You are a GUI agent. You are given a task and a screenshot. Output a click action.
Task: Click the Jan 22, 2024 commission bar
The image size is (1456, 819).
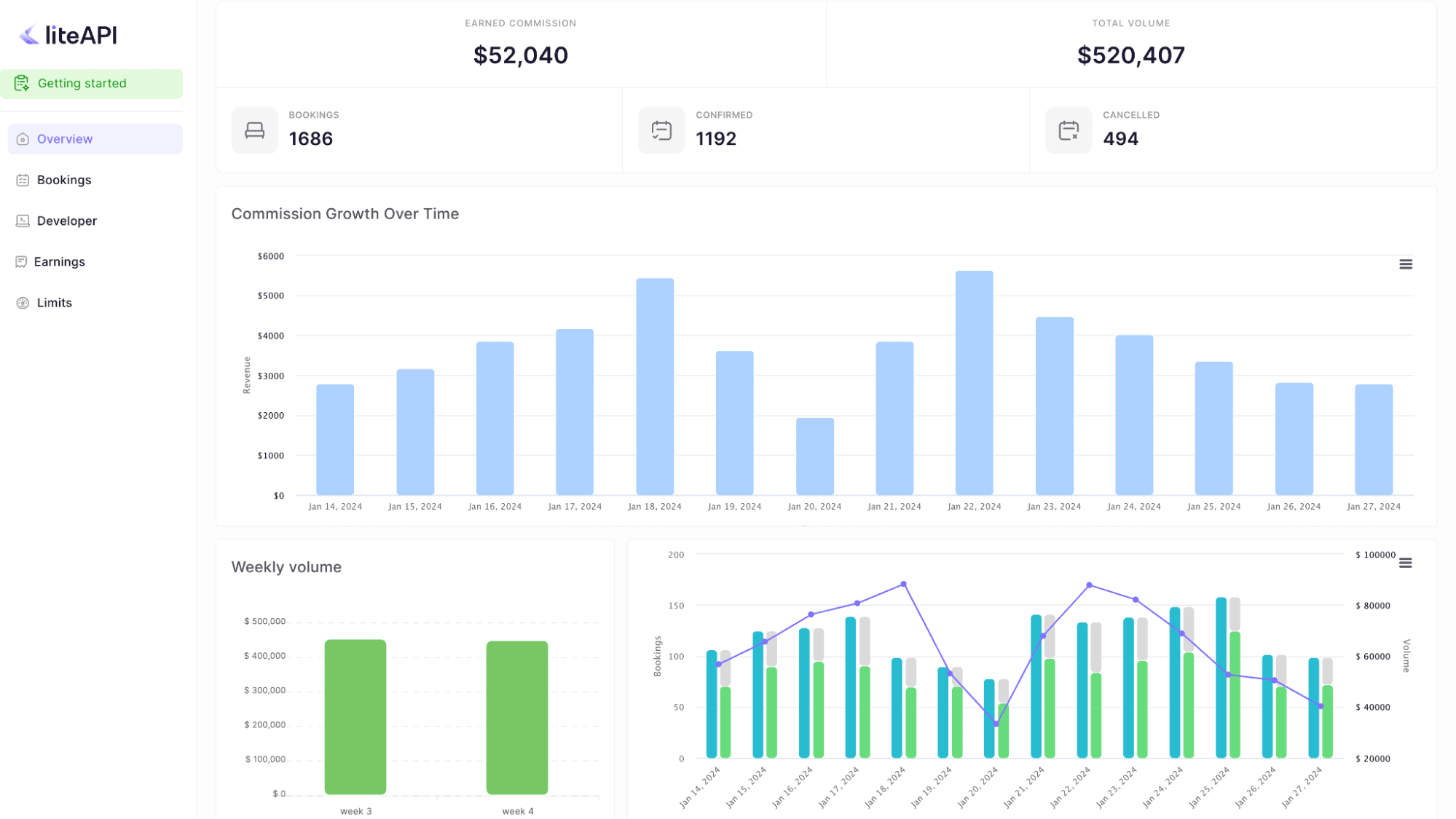[974, 383]
